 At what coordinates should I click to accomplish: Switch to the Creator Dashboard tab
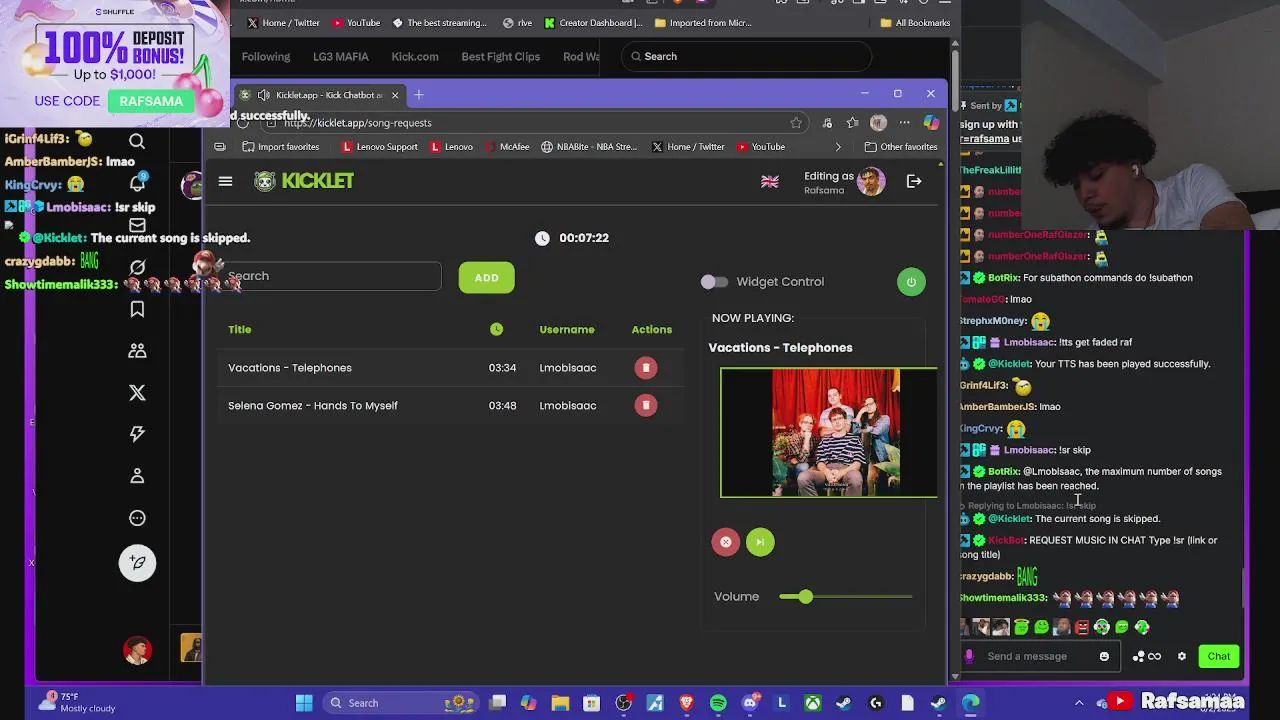click(593, 23)
